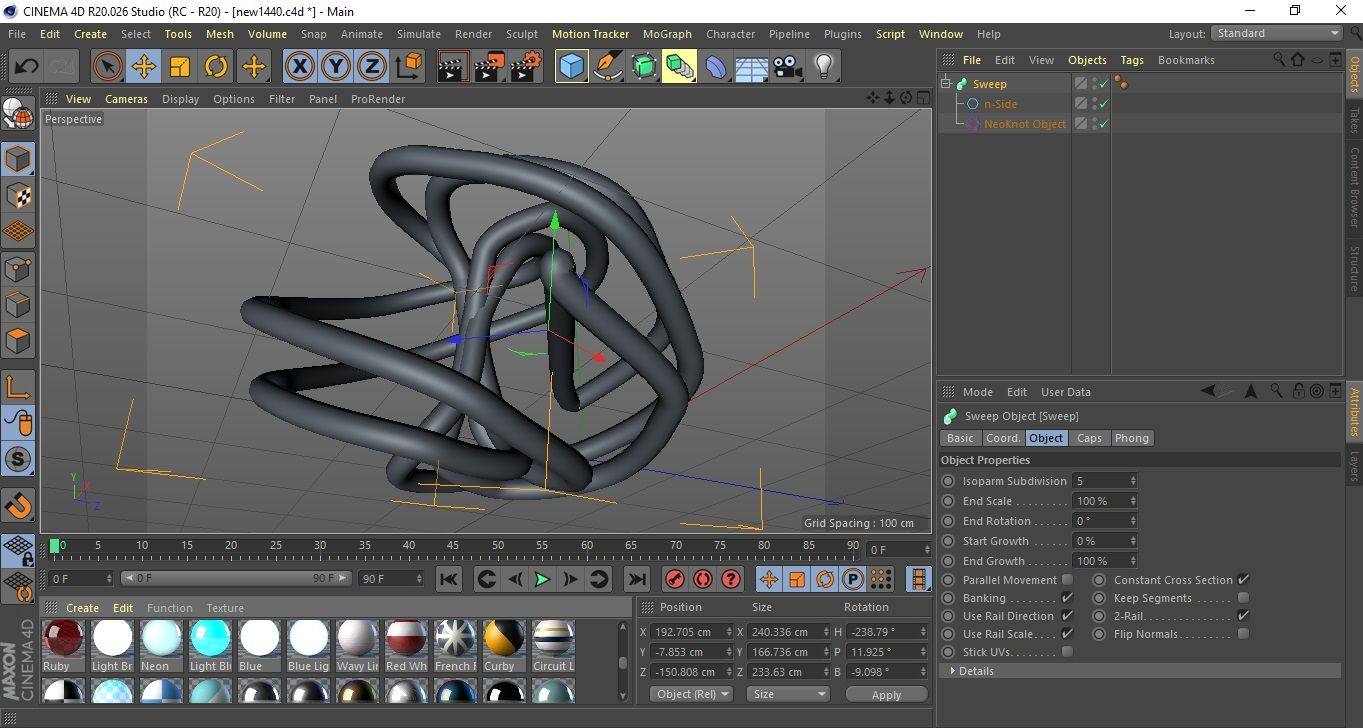The width and height of the screenshot is (1363, 728).
Task: Select the Rotate tool in top toolbar
Action: (216, 67)
